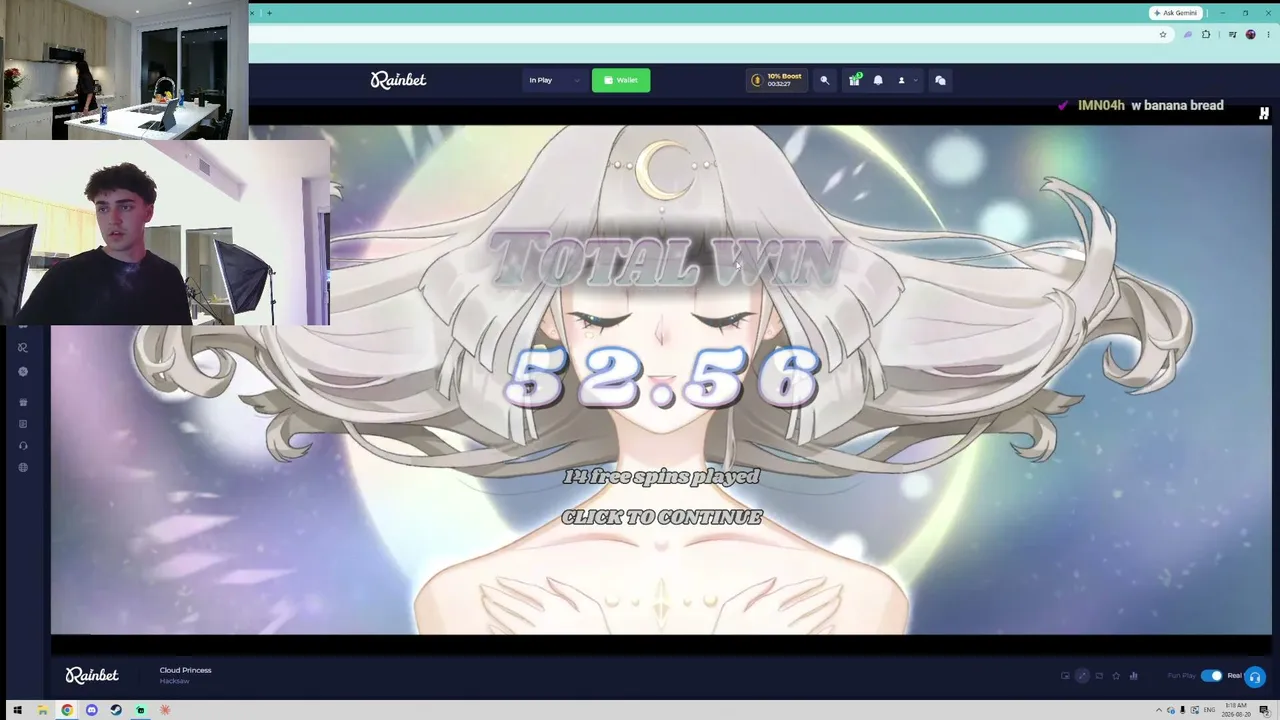Open the rewards gift icon in the header
1280x720 pixels.
(x=854, y=80)
